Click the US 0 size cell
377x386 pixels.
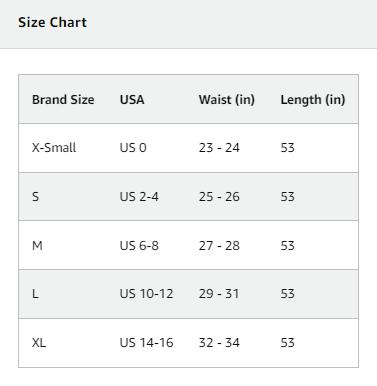[133, 148]
